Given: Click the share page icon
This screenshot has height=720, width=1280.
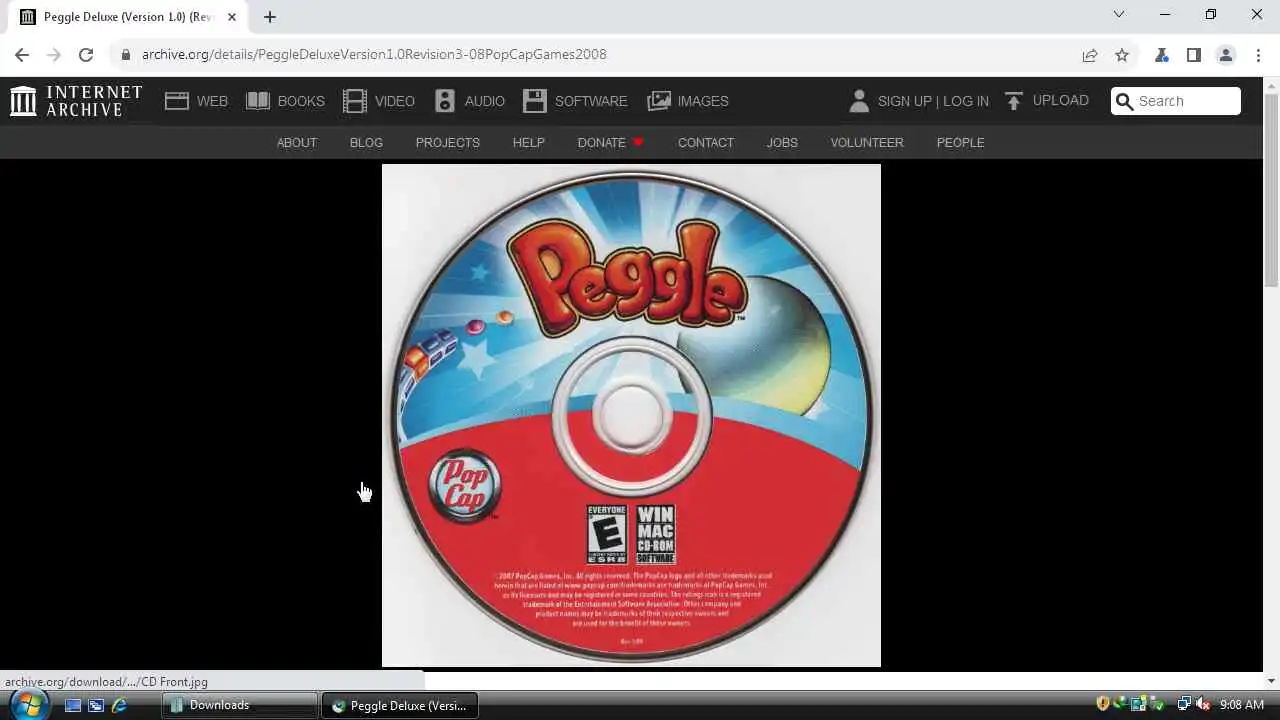Looking at the screenshot, I should (x=1090, y=55).
